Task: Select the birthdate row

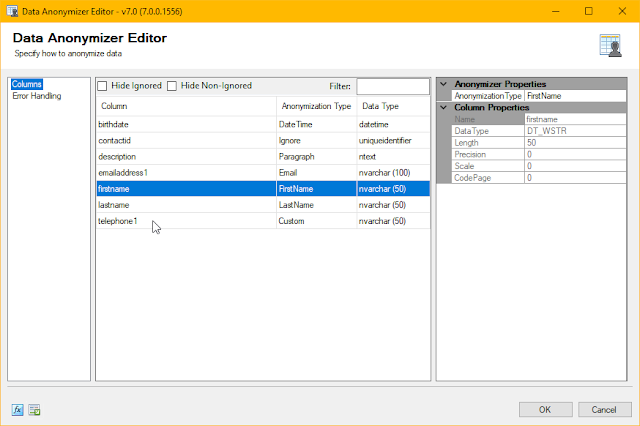Action: pos(263,124)
